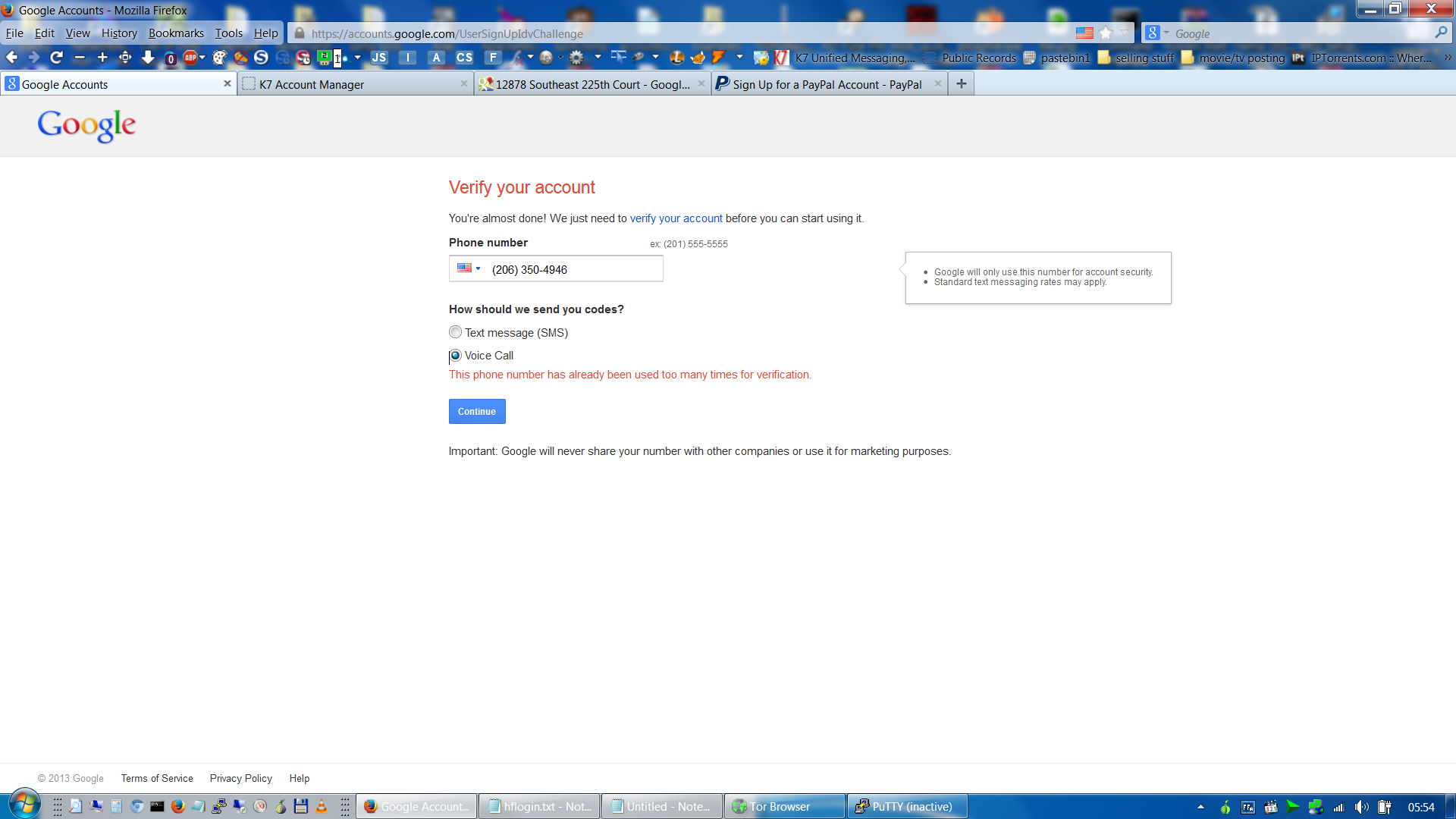The width and height of the screenshot is (1456, 819).
Task: Open the Downloads arrow icon
Action: tap(148, 58)
